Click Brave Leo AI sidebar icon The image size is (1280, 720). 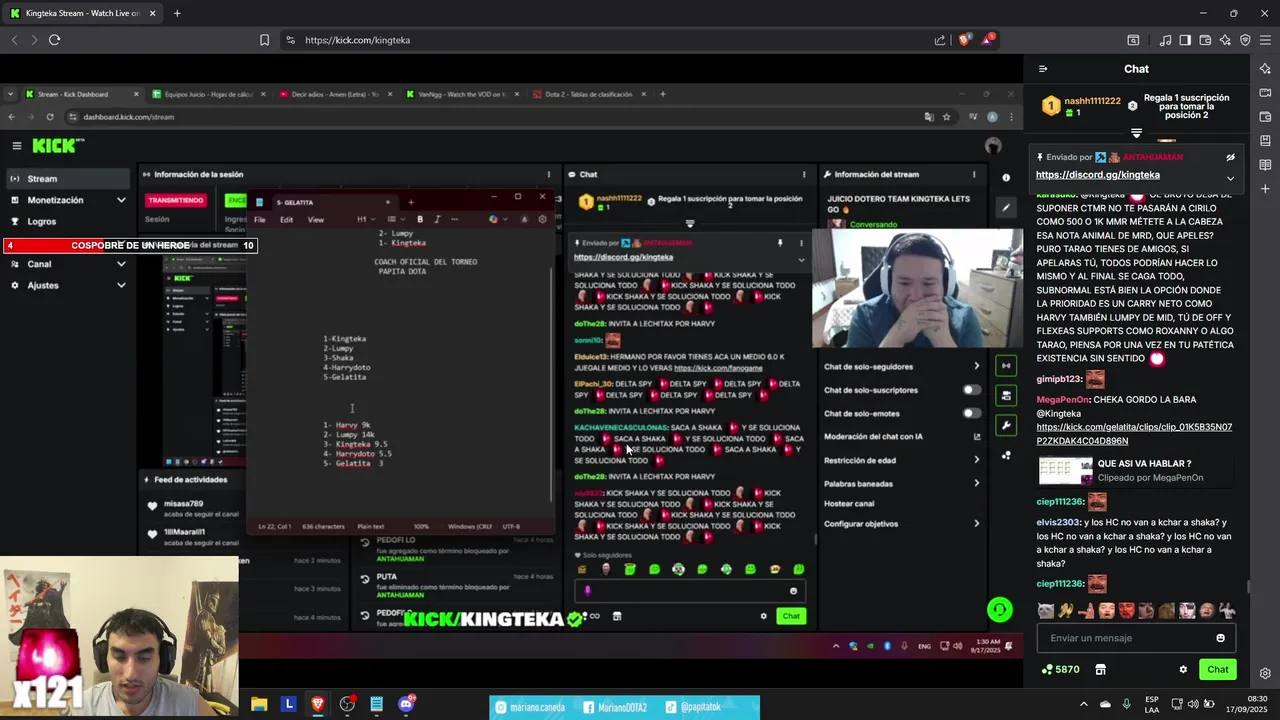tap(1265, 69)
